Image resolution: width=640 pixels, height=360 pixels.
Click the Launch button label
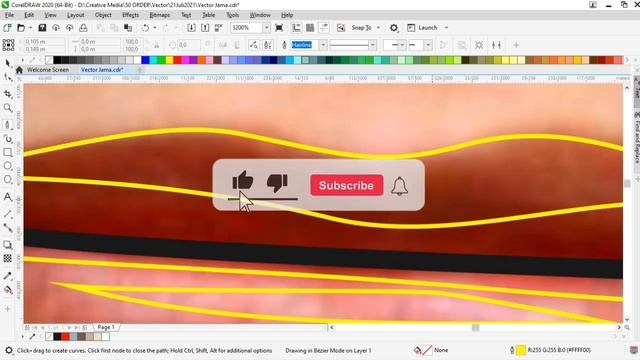(x=428, y=28)
